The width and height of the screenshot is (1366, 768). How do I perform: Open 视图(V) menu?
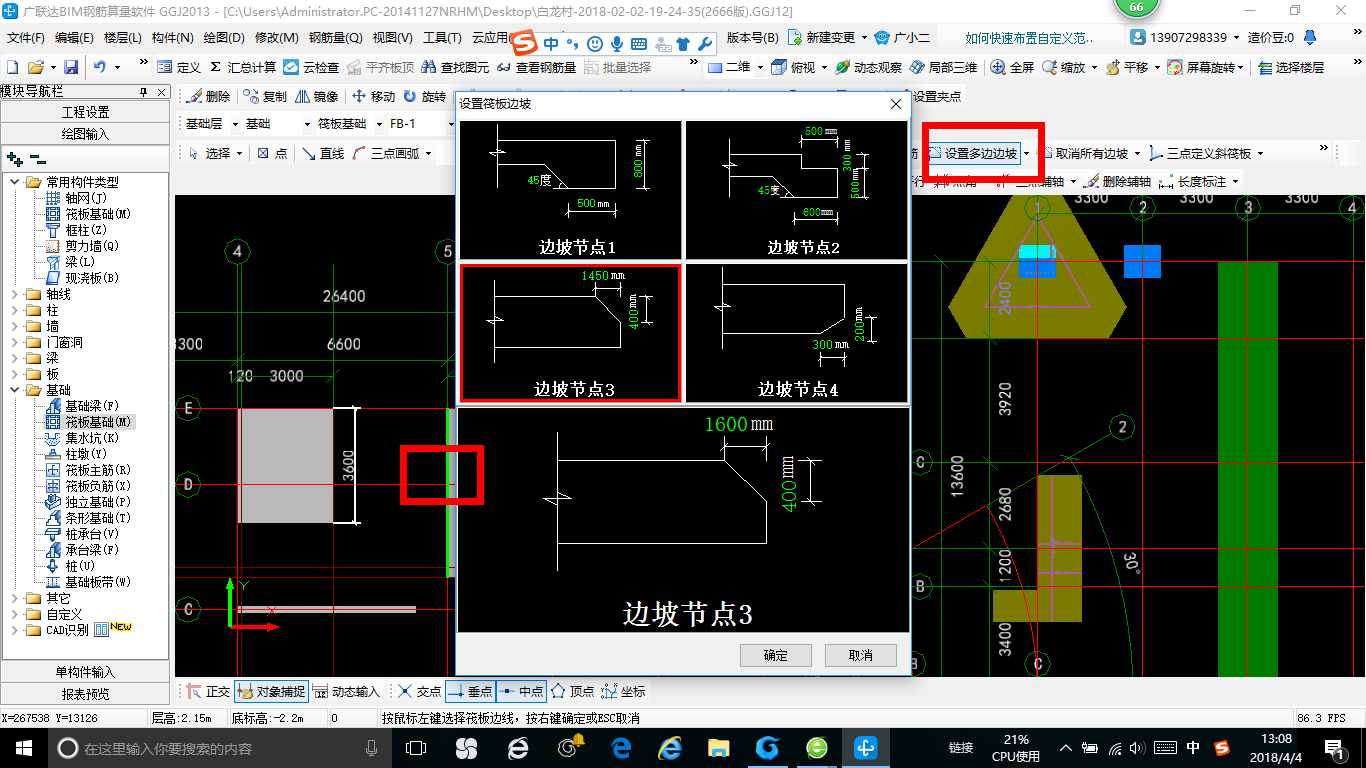[x=392, y=38]
